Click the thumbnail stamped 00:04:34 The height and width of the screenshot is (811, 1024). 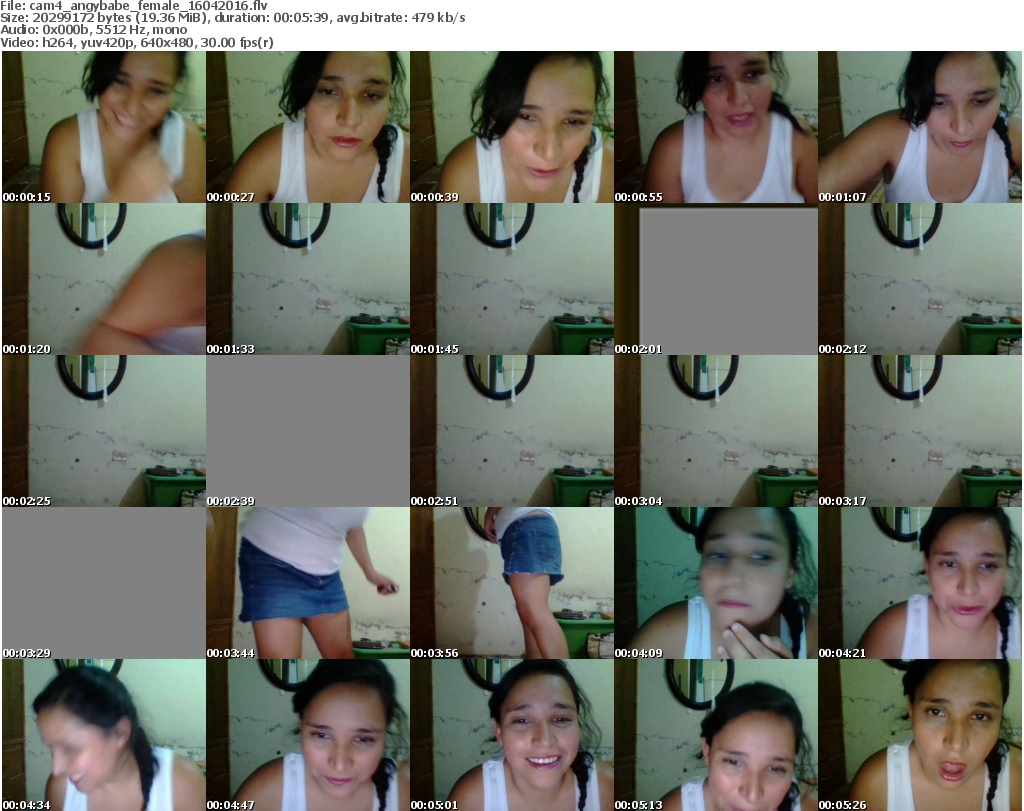tap(104, 735)
